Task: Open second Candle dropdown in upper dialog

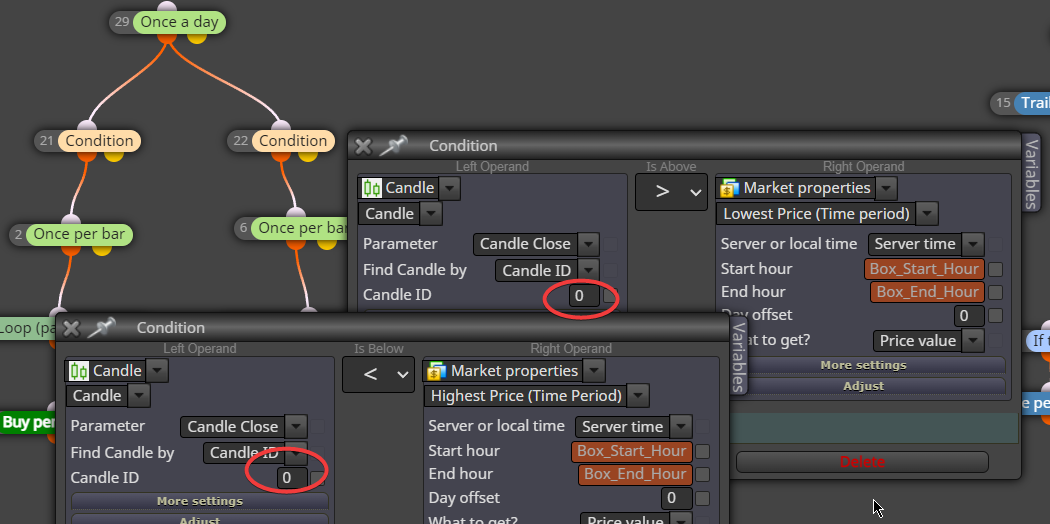Action: pyautogui.click(x=431, y=214)
